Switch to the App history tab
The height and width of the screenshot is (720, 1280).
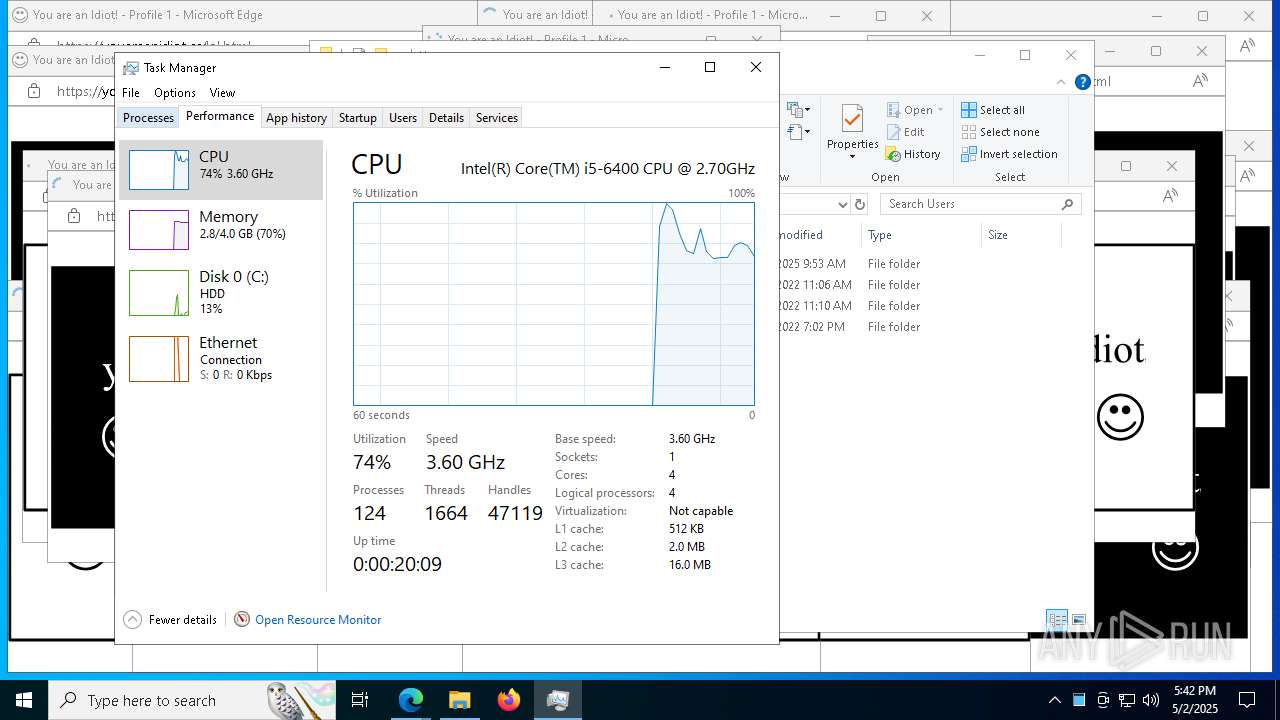tap(296, 118)
